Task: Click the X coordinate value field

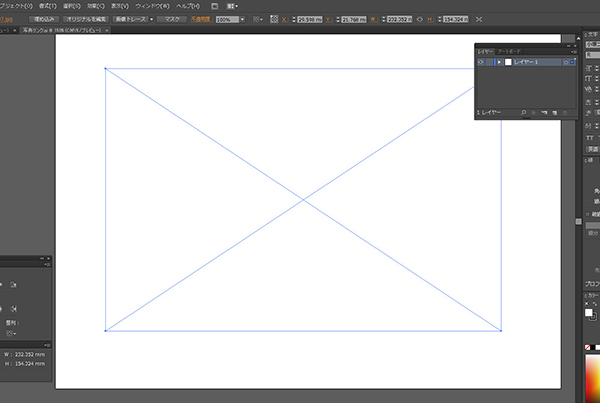Action: [x=310, y=20]
